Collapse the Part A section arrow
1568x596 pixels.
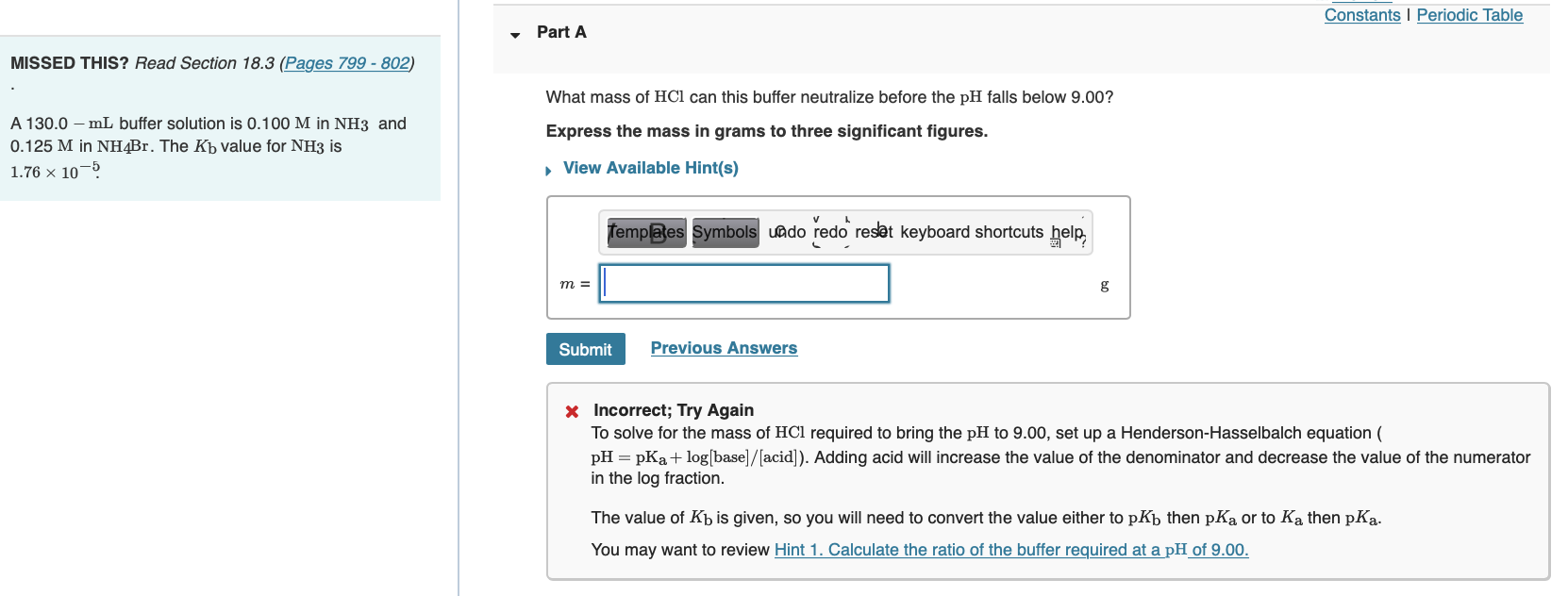click(515, 35)
